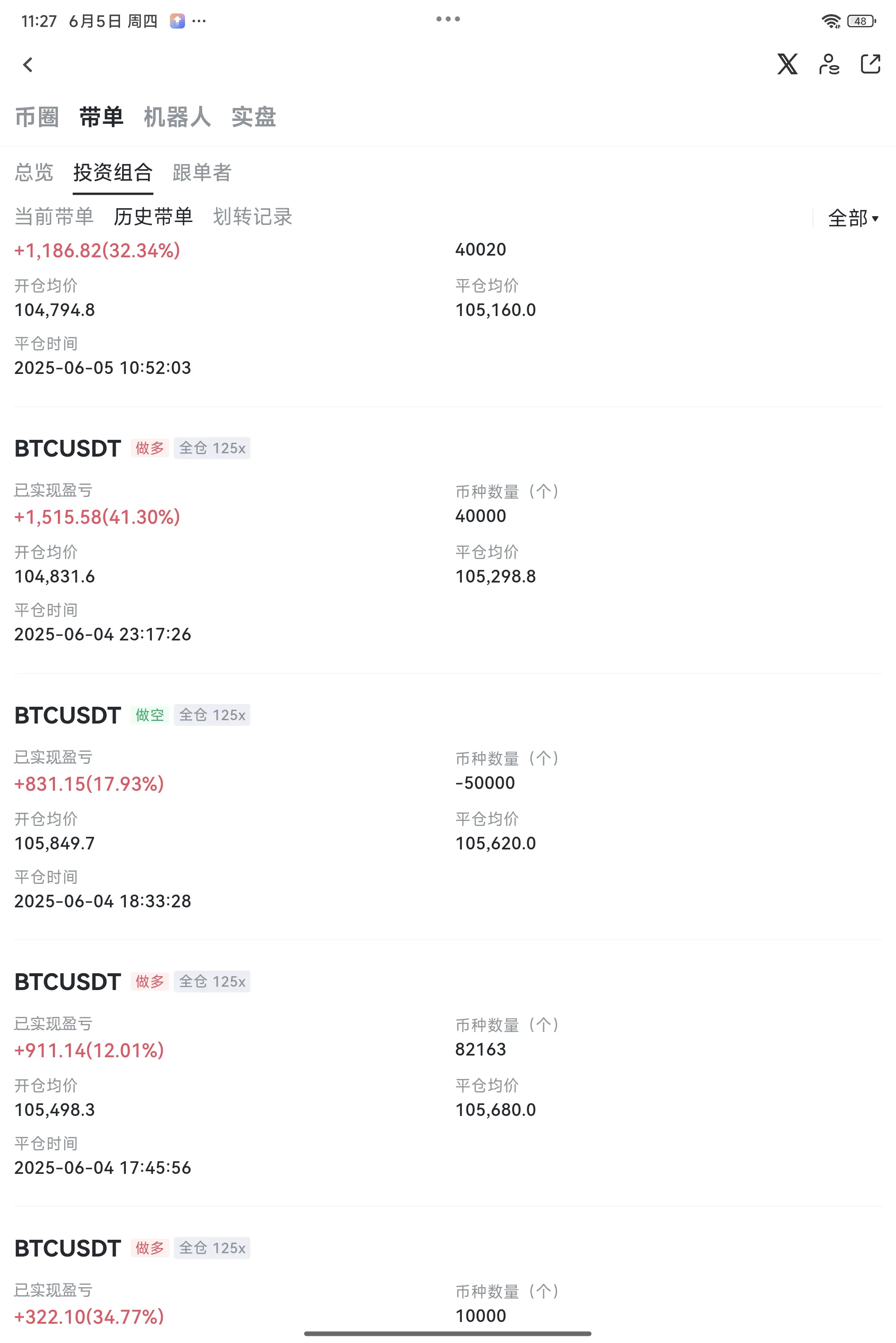This screenshot has height=1343, width=896.
Task: Select the 总览 sub-tab
Action: click(34, 172)
